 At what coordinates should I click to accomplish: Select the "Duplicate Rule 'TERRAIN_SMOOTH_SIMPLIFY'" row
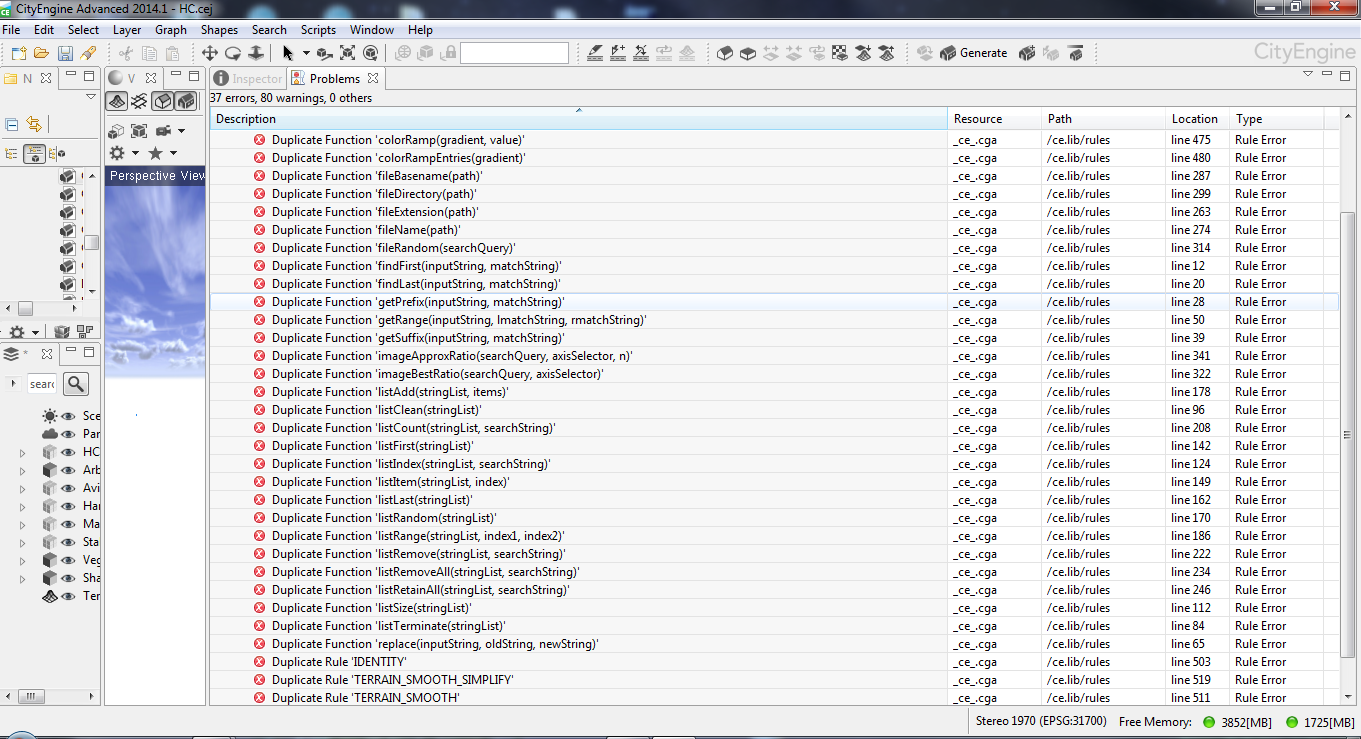point(774,680)
